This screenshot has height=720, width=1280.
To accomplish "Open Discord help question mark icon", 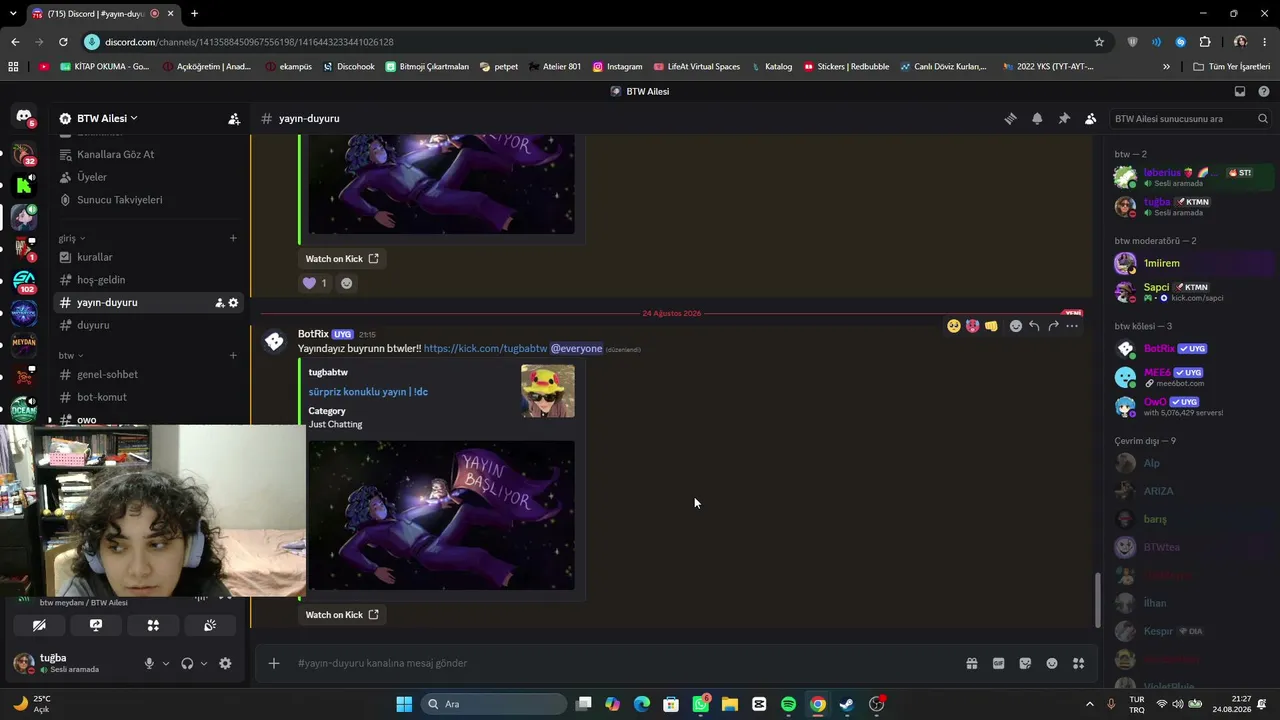I will 1264,91.
